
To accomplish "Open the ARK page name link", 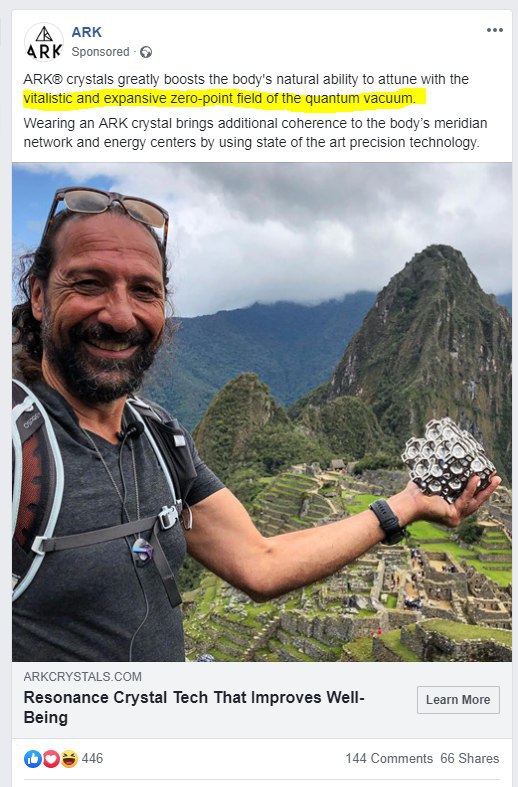I will pos(87,32).
